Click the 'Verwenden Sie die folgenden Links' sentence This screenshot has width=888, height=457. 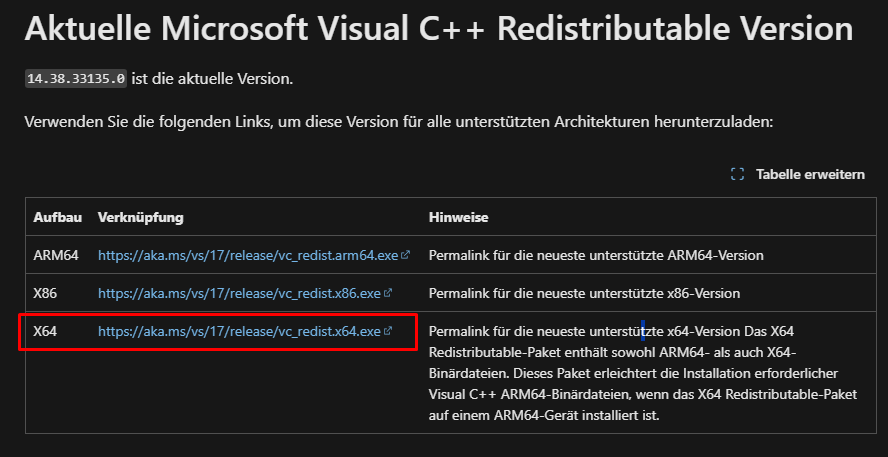point(399,122)
